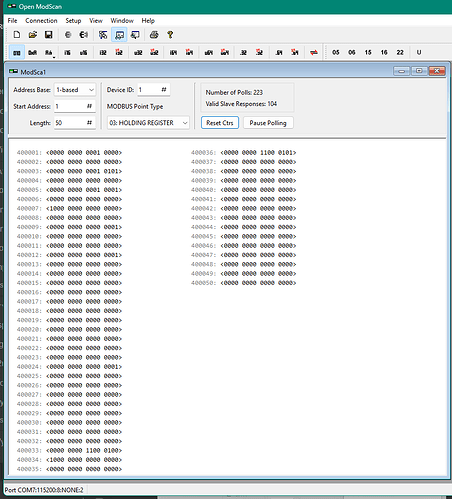Print using the printer icon

[154, 35]
